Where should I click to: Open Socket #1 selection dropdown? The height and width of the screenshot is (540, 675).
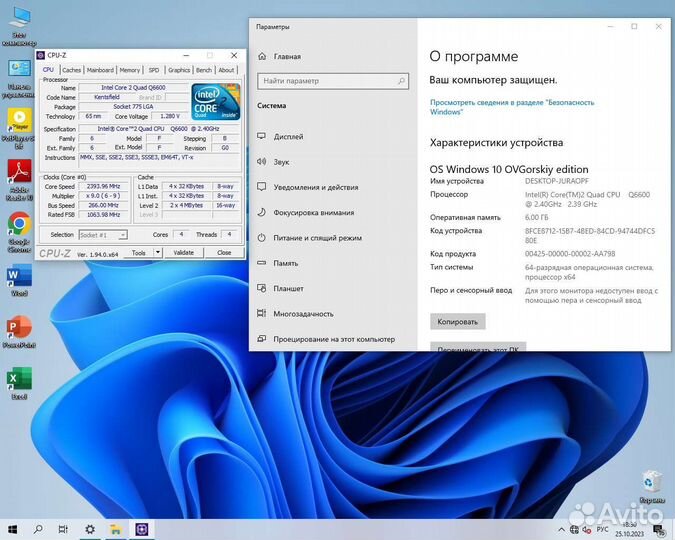[103, 235]
